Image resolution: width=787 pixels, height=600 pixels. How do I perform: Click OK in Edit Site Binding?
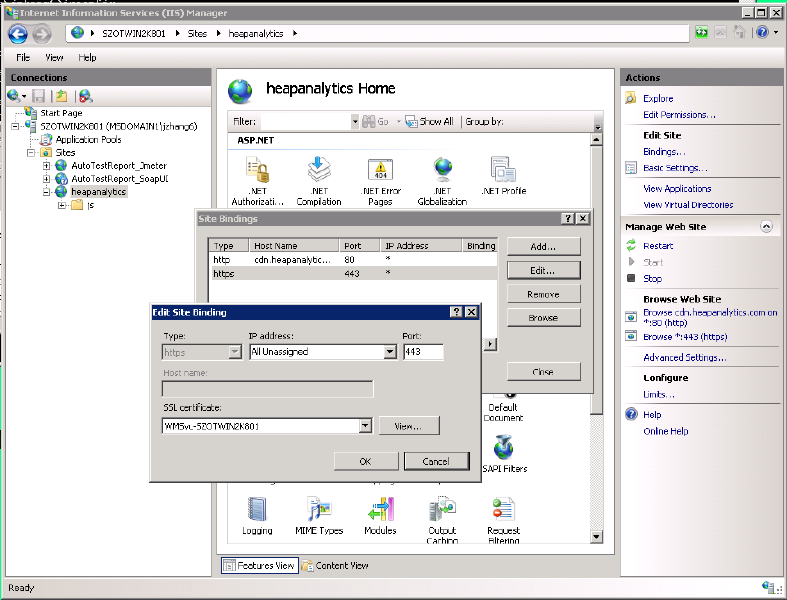(x=365, y=461)
